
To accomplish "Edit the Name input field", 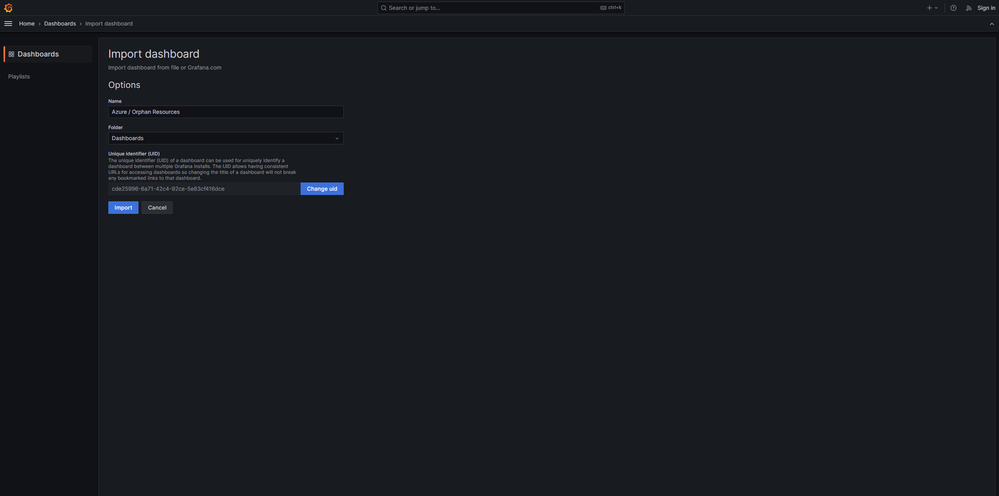I will [x=226, y=111].
